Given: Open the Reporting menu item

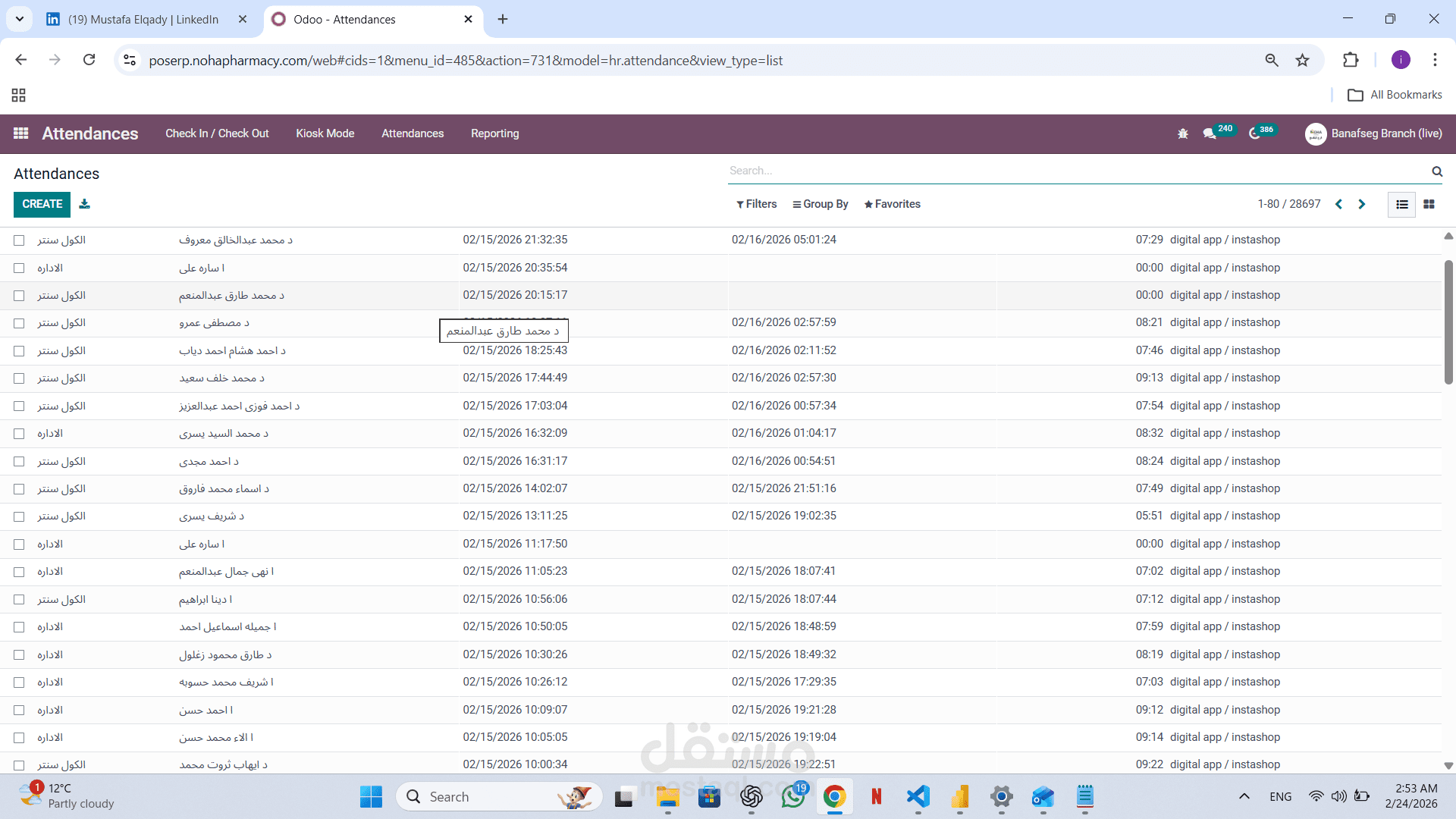Looking at the screenshot, I should (494, 133).
